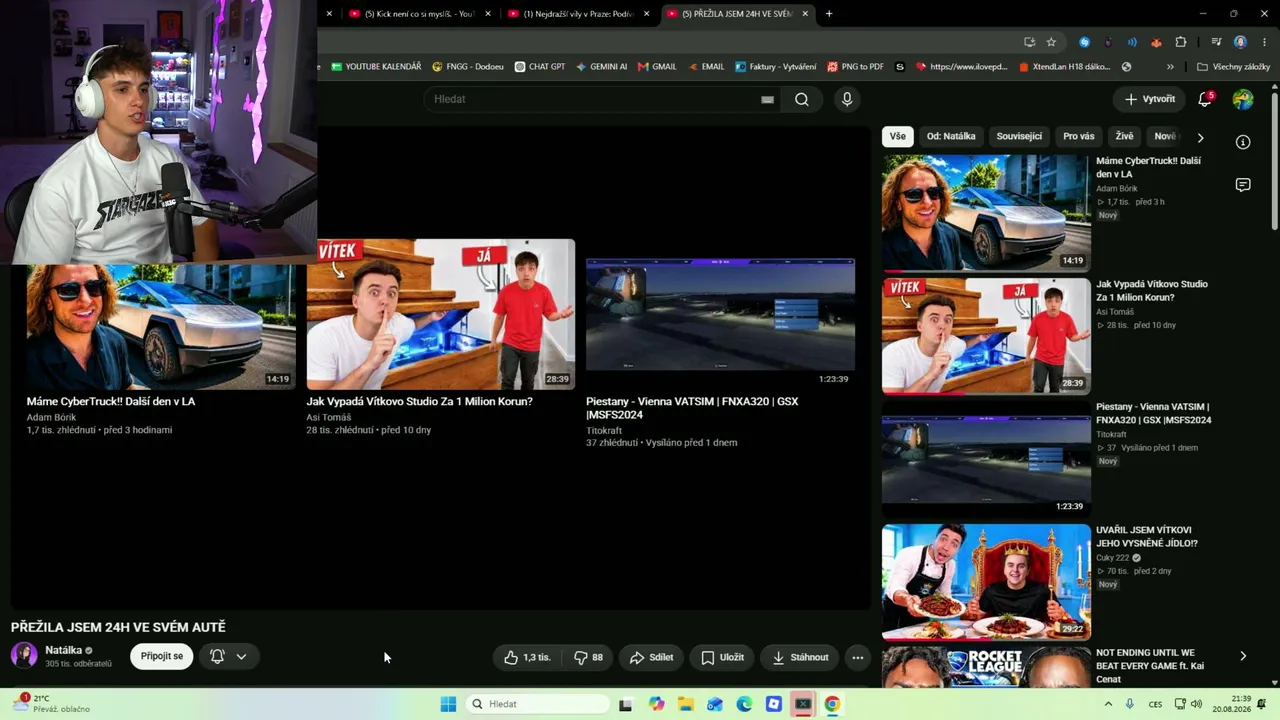
Task: Show more filter chips with the right arrow
Action: (x=1200, y=137)
